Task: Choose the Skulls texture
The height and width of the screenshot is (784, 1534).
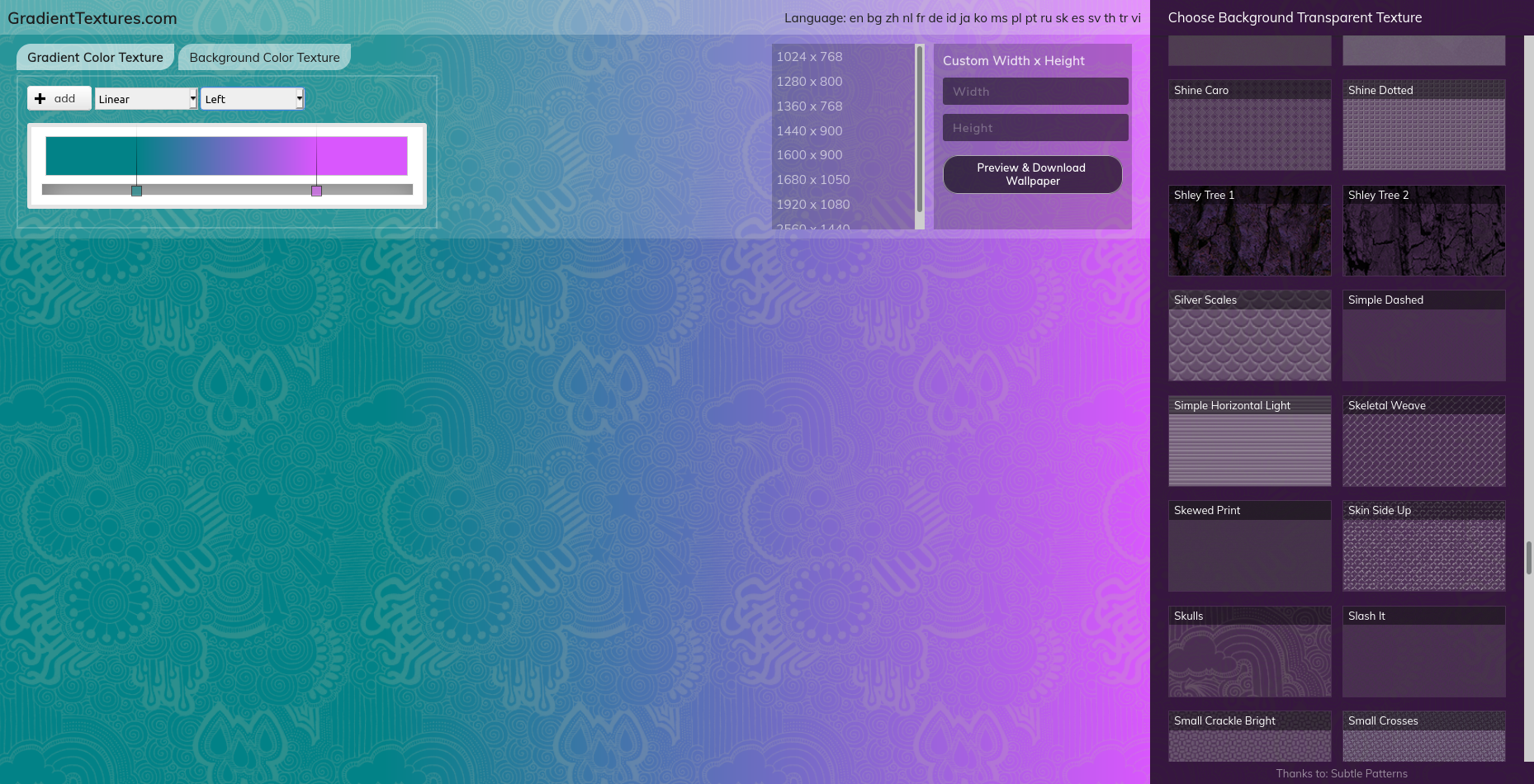Action: click(x=1249, y=652)
